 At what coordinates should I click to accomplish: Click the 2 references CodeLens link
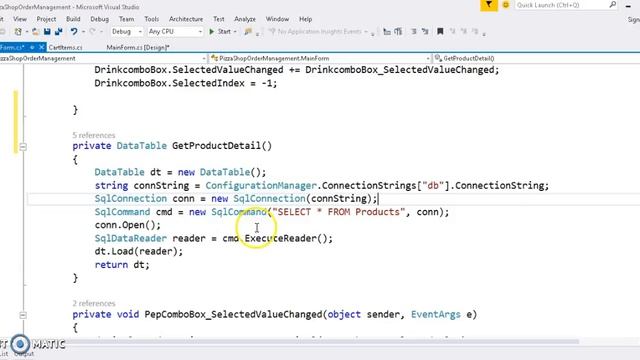[93, 303]
